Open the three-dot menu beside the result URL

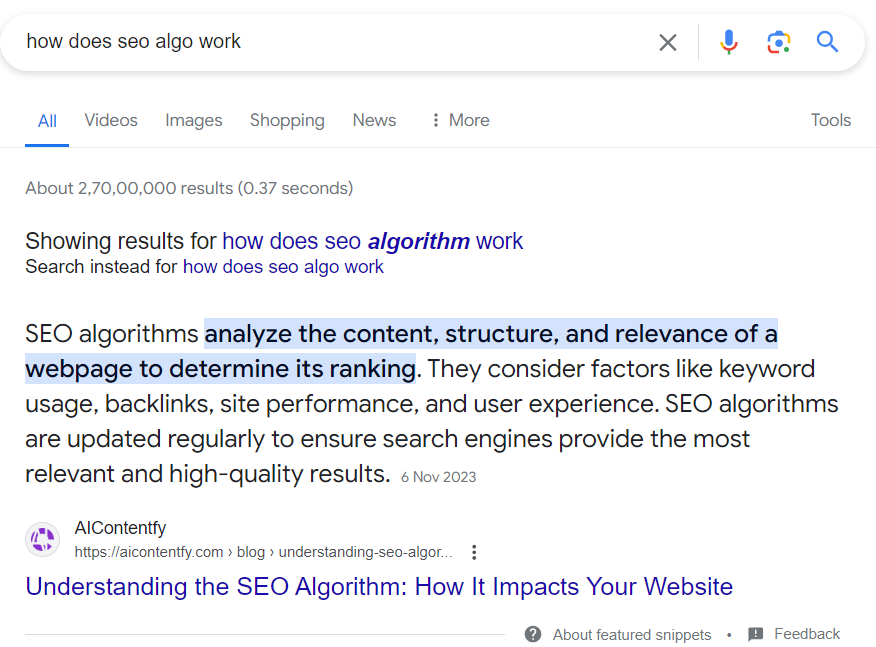[x=473, y=551]
